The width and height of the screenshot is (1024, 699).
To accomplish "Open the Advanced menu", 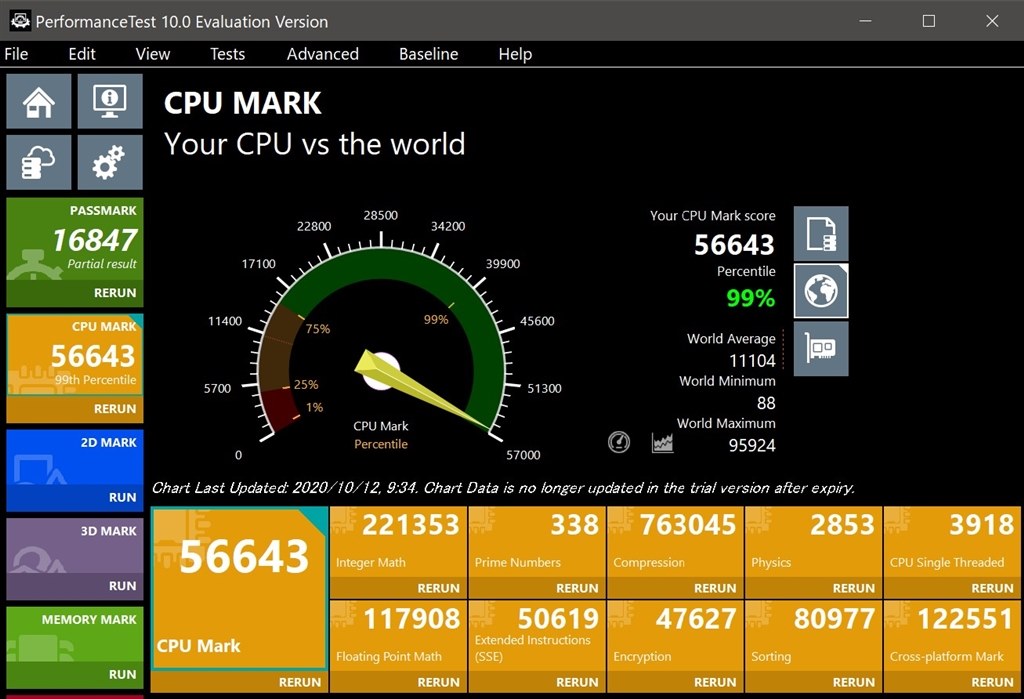I will (x=322, y=54).
